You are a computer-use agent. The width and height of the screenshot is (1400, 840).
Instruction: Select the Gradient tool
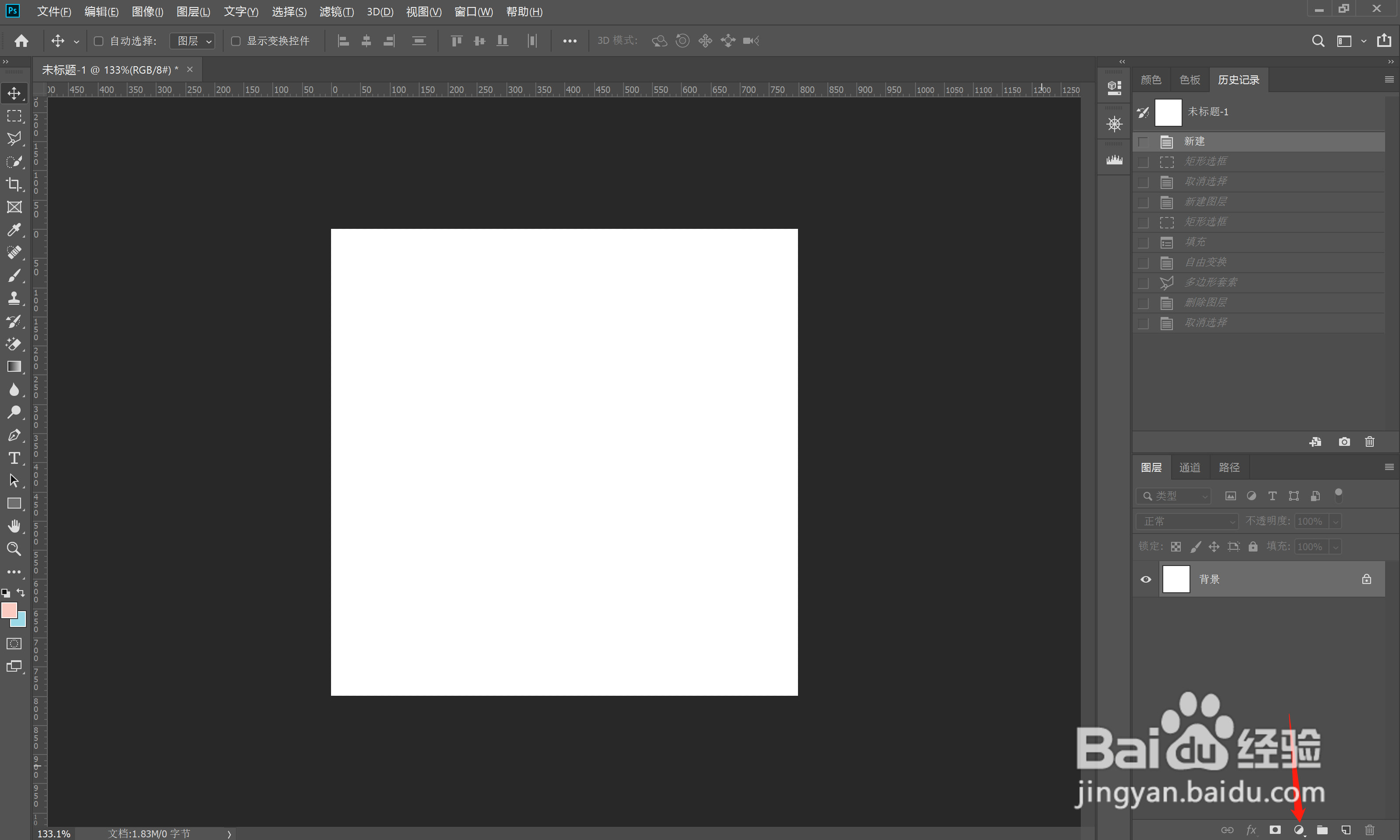tap(14, 367)
